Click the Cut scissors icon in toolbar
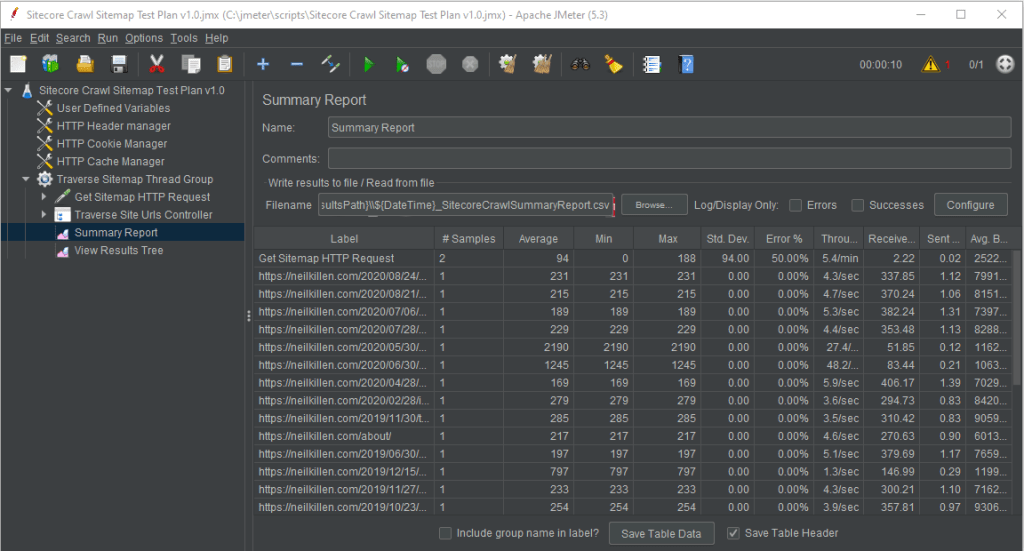The image size is (1024, 551). tap(157, 65)
